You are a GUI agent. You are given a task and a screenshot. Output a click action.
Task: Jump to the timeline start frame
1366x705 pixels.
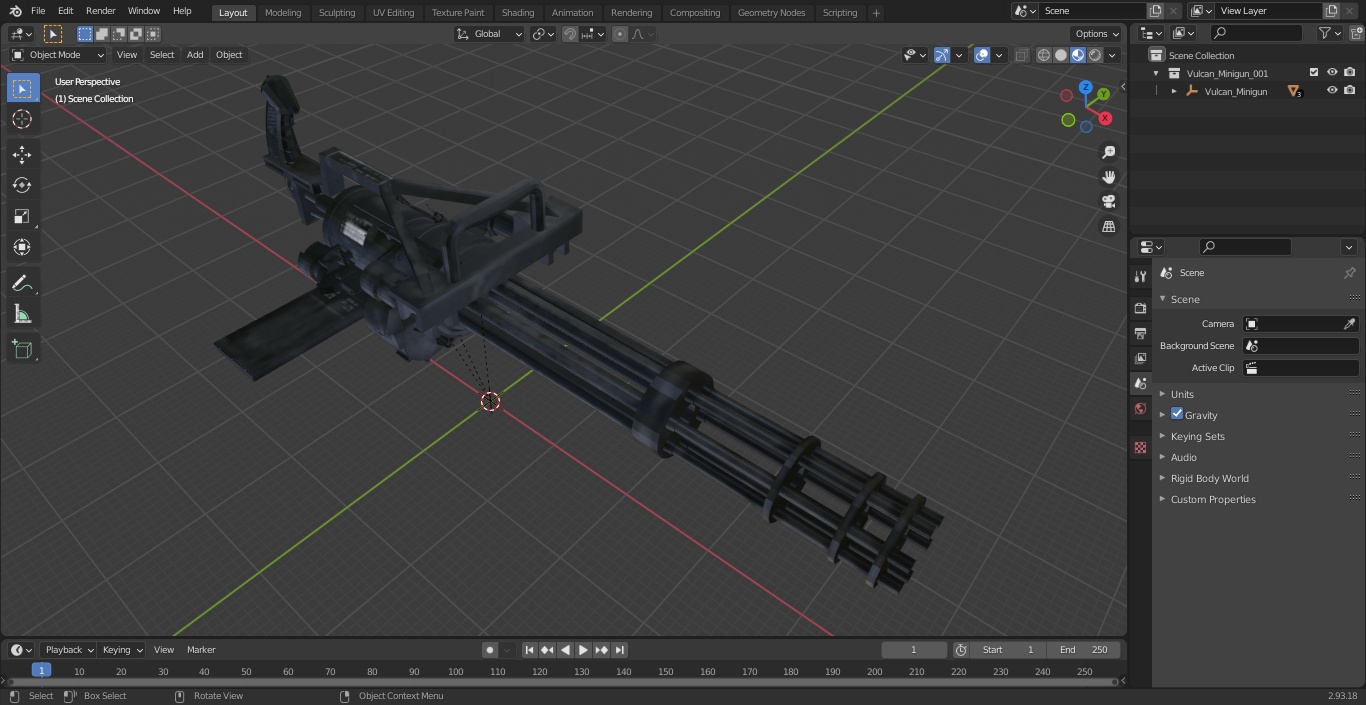click(530, 650)
